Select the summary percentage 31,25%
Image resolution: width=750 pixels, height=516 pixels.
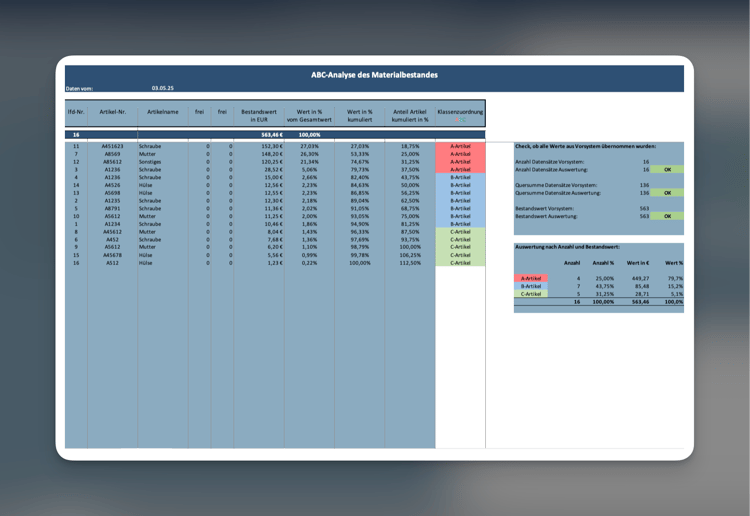coord(605,294)
